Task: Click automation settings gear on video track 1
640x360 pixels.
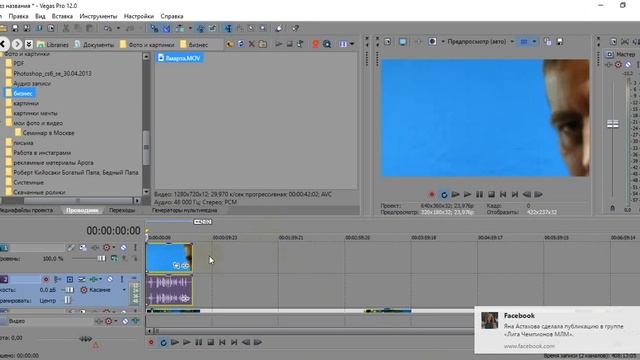Action: tap(107, 247)
